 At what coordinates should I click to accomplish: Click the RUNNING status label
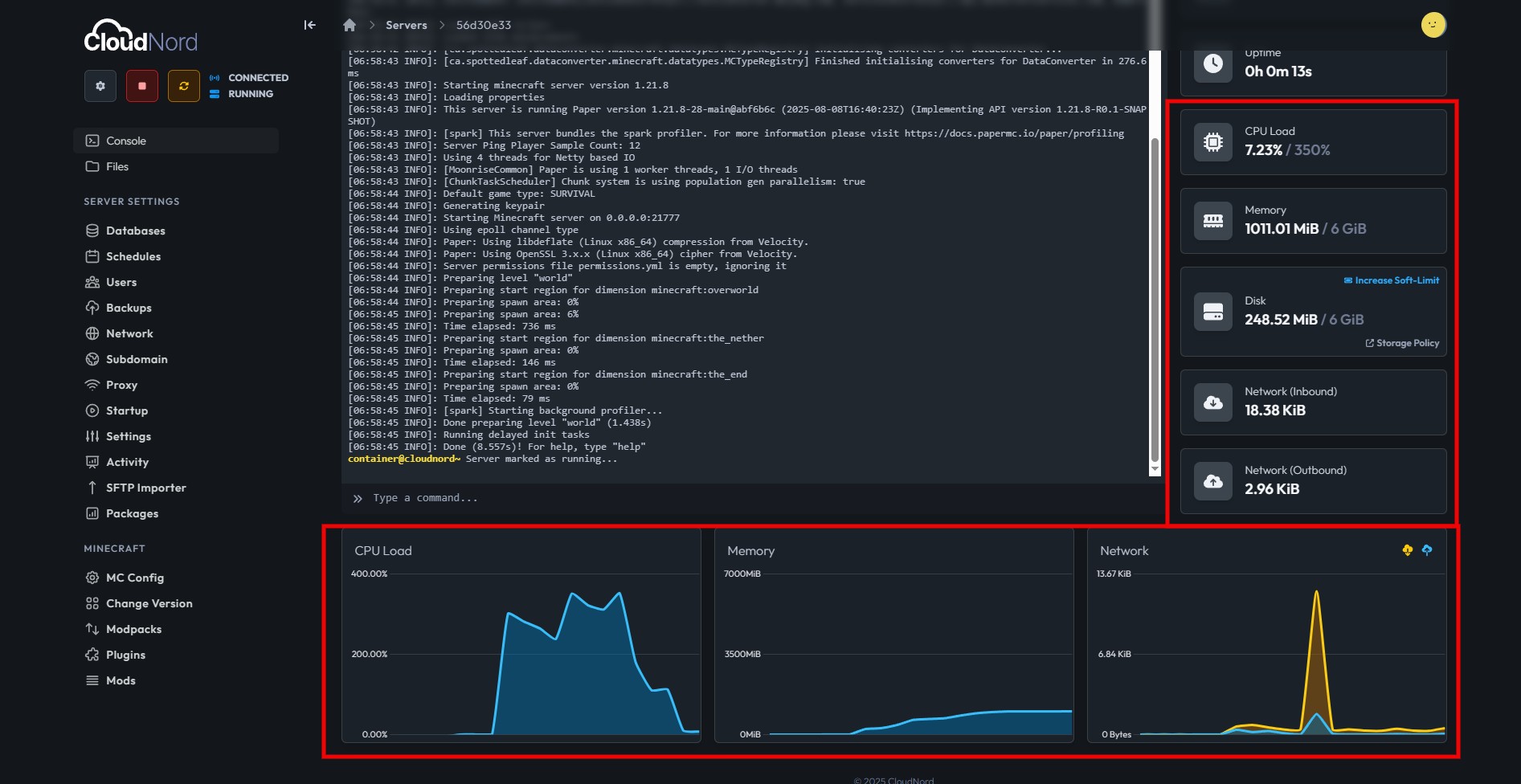coord(251,94)
